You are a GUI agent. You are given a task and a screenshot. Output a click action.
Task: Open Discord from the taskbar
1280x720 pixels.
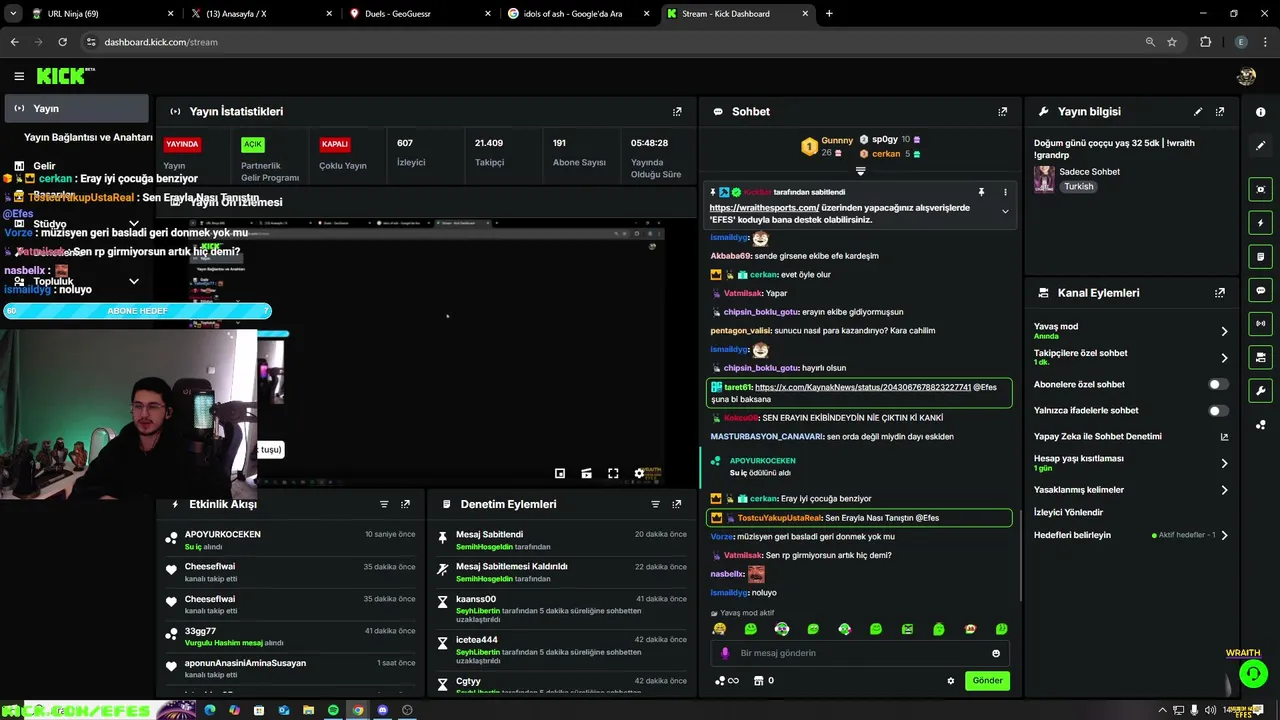[x=382, y=710]
